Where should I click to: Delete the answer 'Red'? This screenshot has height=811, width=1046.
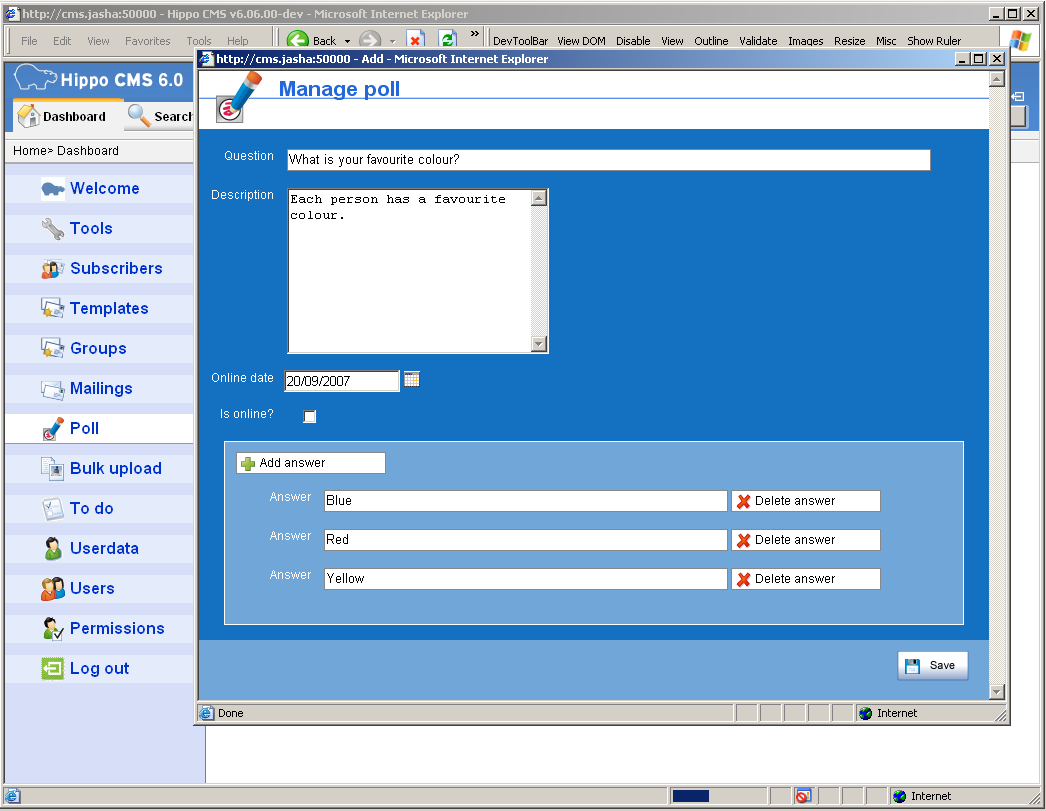coord(805,540)
